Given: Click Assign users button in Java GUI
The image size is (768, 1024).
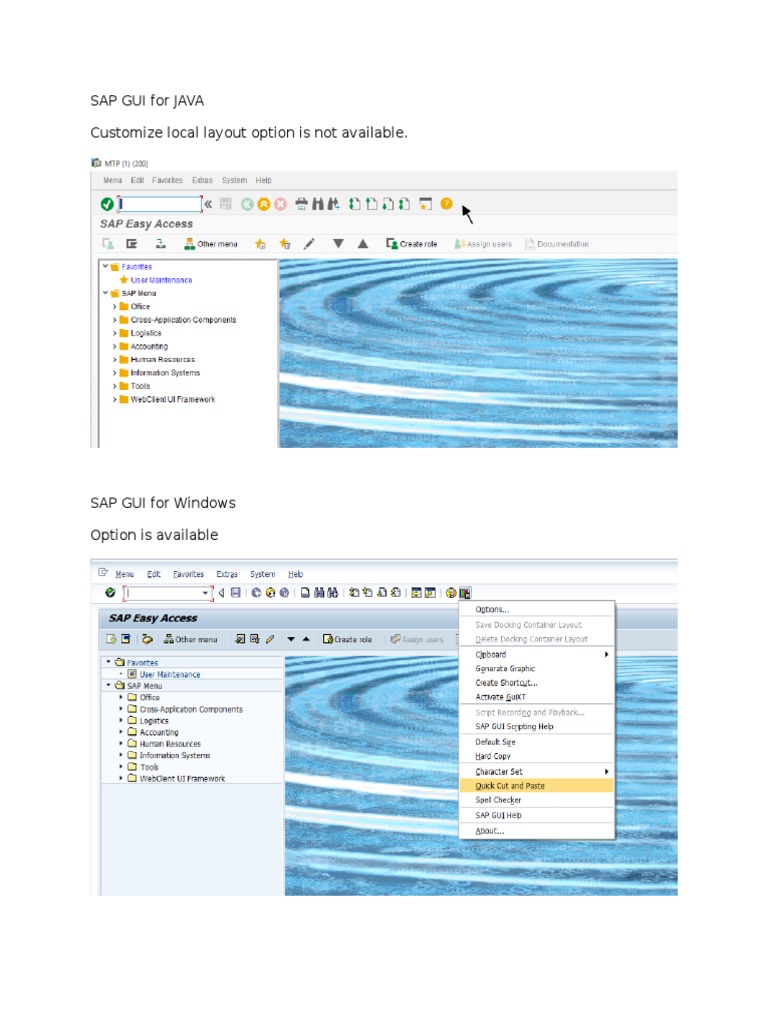Looking at the screenshot, I should pyautogui.click(x=483, y=244).
